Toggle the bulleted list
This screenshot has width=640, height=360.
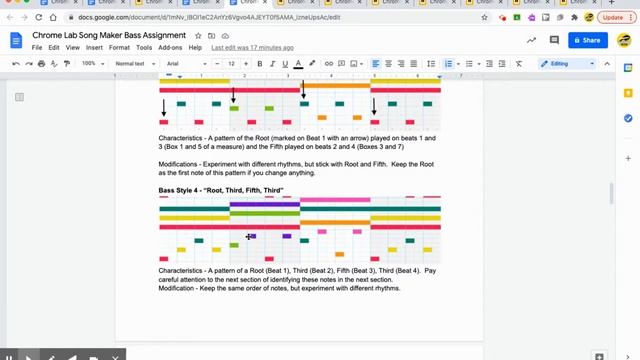tap(469, 64)
